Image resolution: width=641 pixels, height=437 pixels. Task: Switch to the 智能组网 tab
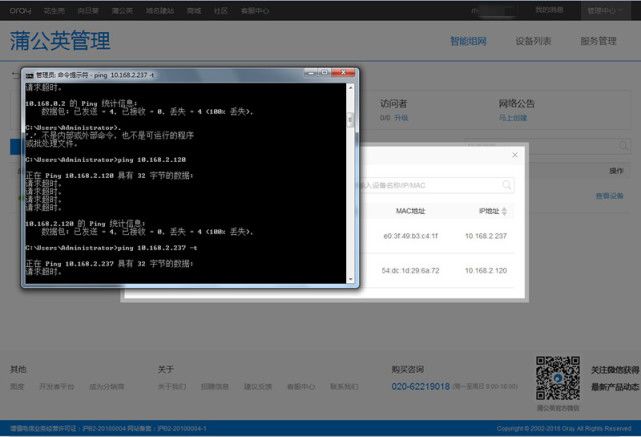click(468, 41)
